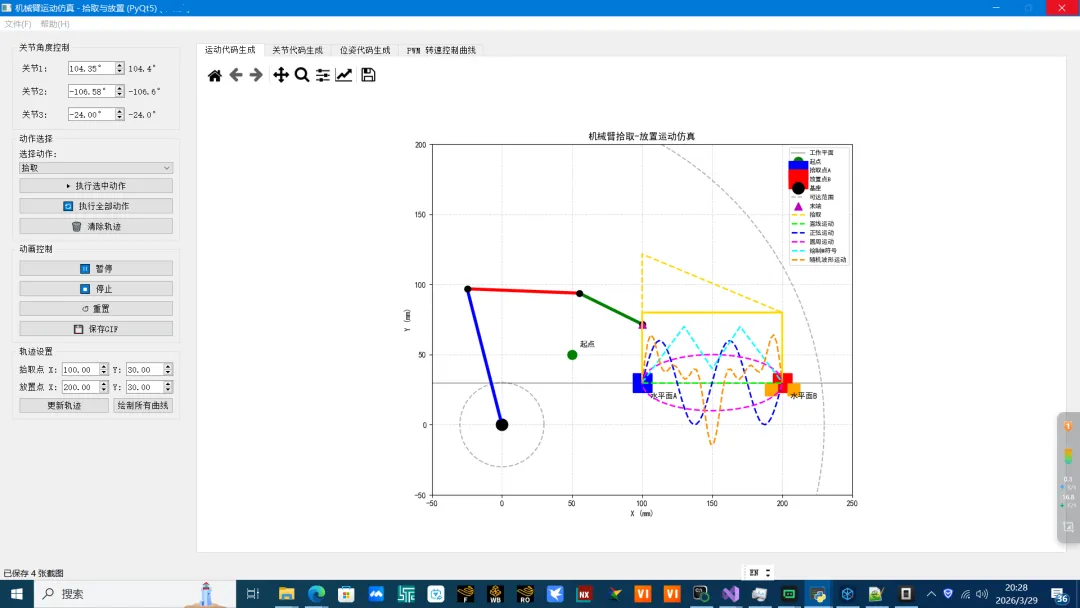
Task: Toggle the EN input language indicator
Action: coord(759,572)
